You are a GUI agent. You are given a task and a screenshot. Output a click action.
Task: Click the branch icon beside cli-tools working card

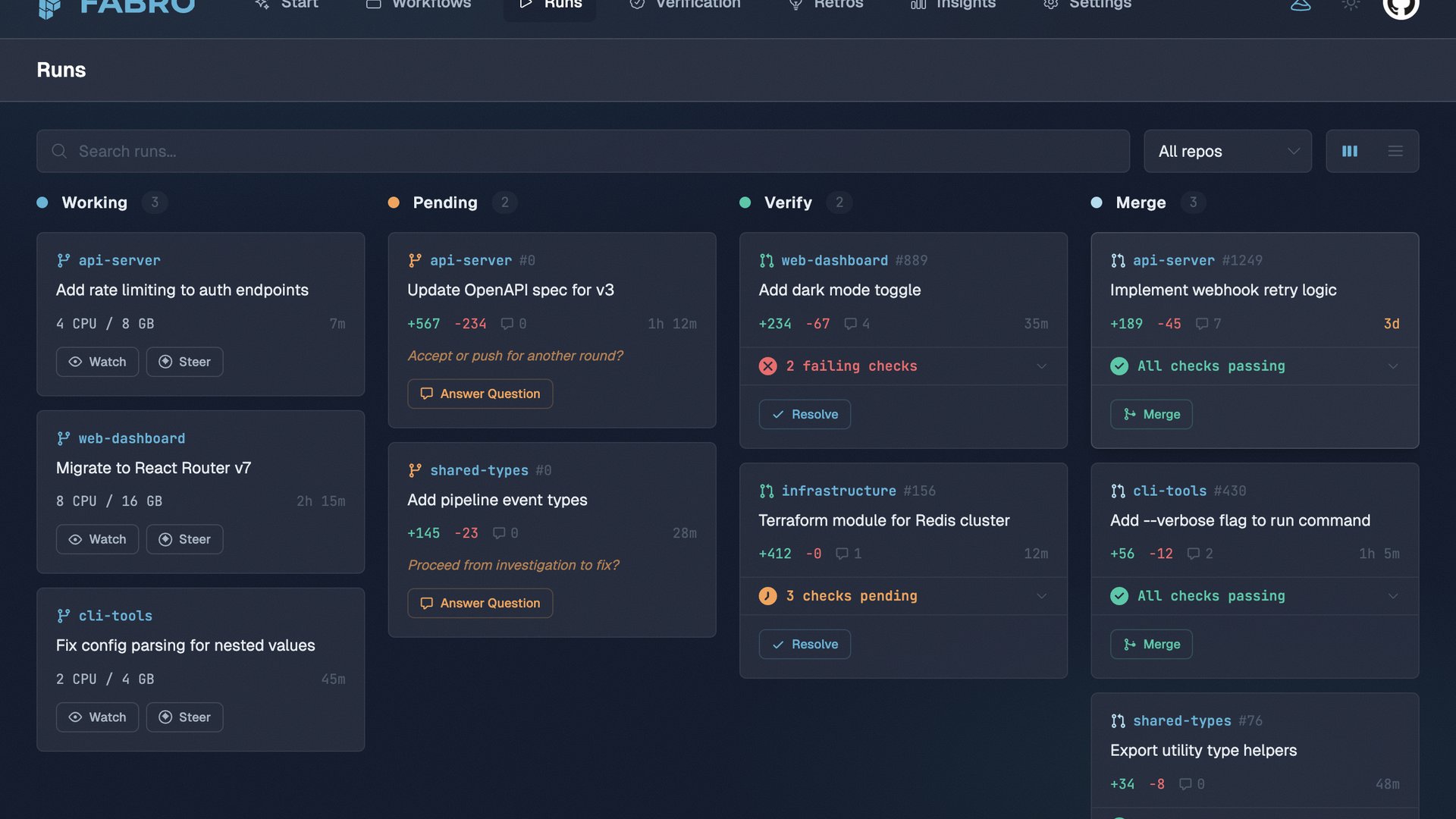tap(64, 616)
